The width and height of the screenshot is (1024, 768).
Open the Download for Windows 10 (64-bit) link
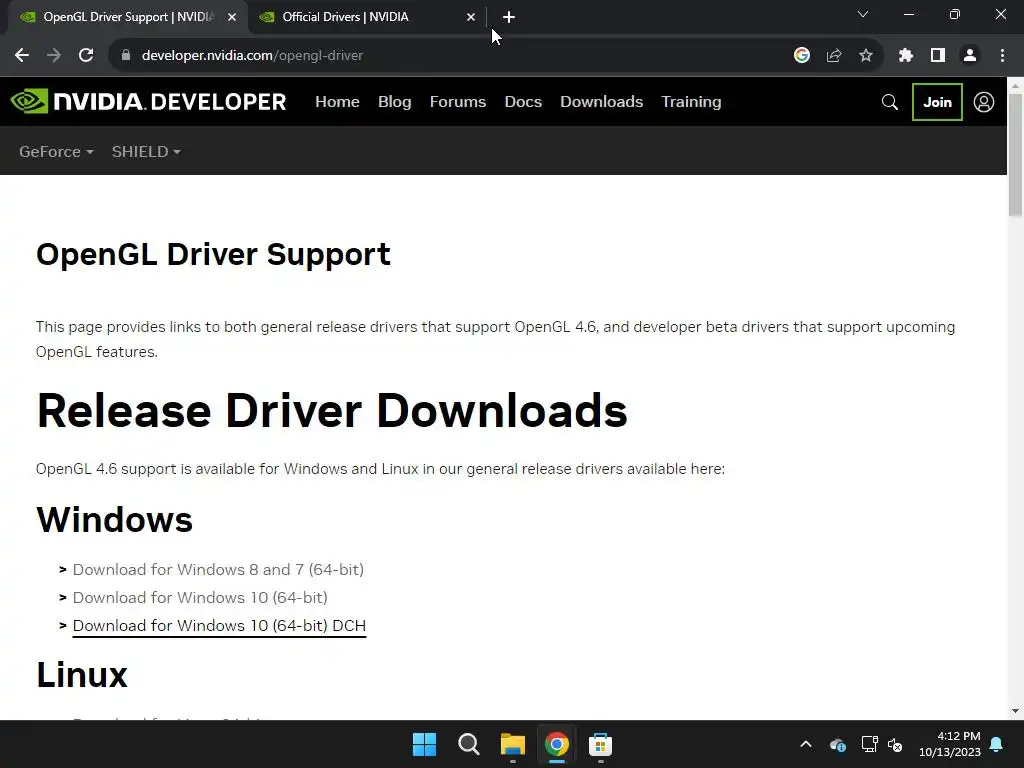coord(200,598)
